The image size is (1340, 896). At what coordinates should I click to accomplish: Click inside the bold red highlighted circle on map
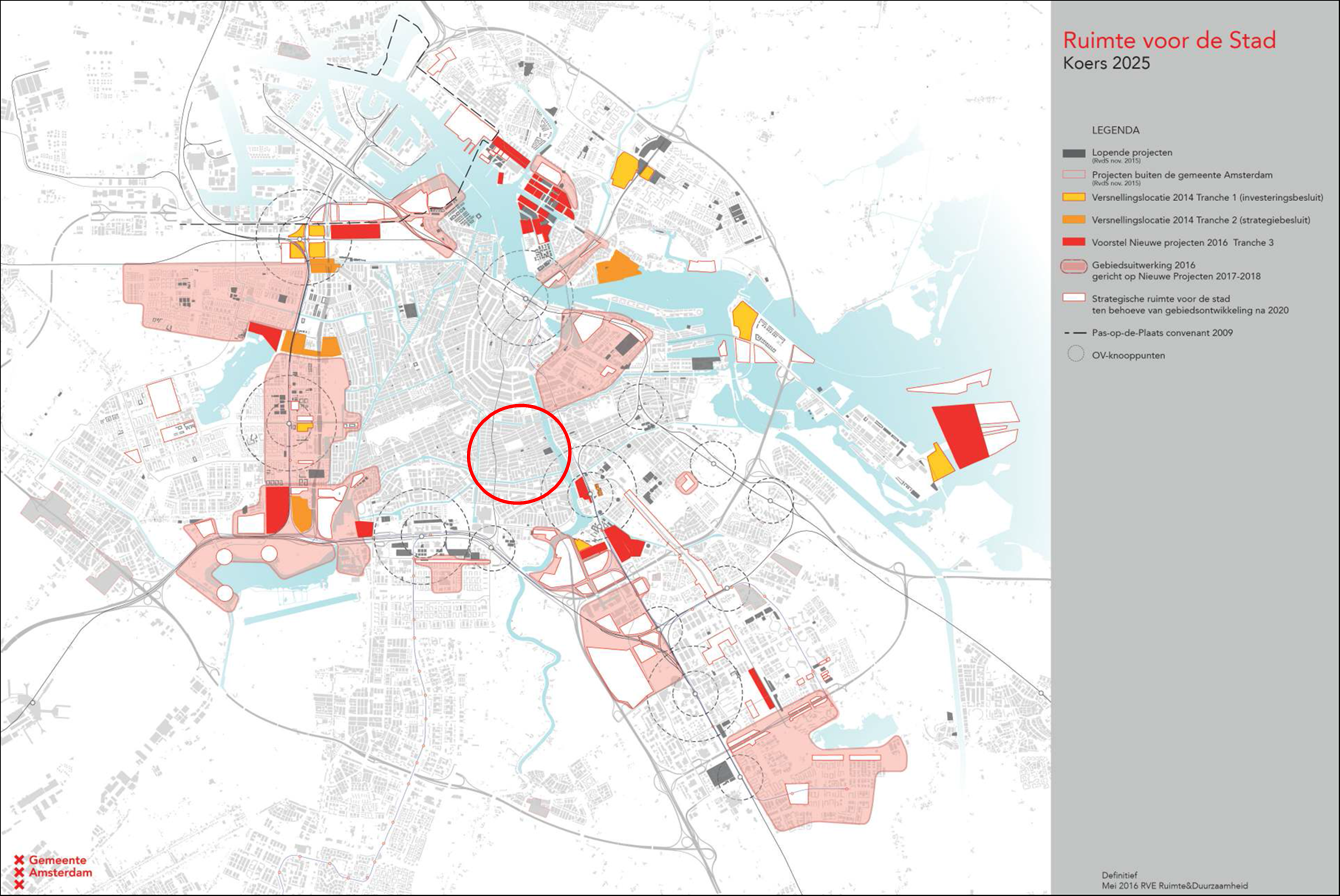(x=519, y=453)
